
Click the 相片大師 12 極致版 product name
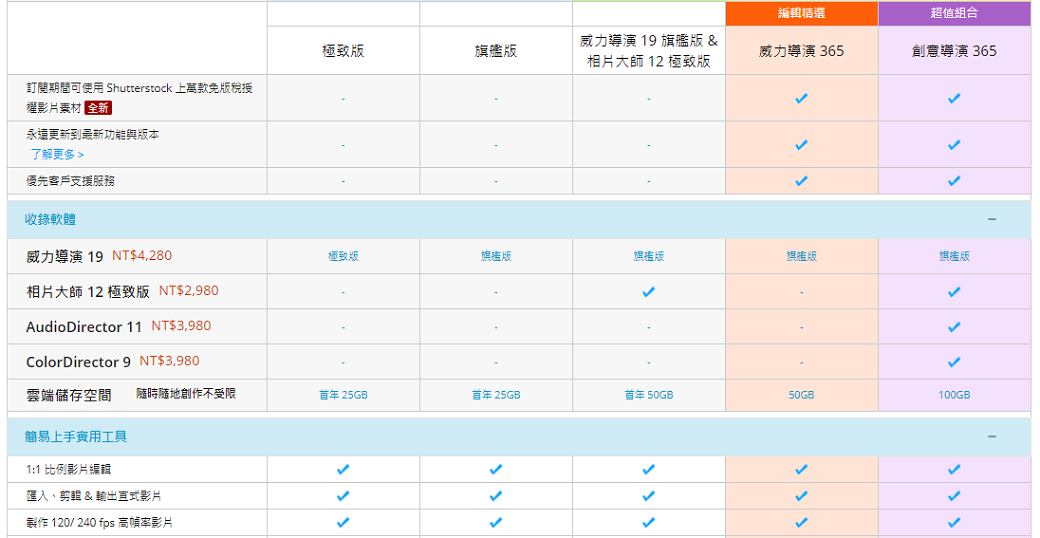point(88,291)
